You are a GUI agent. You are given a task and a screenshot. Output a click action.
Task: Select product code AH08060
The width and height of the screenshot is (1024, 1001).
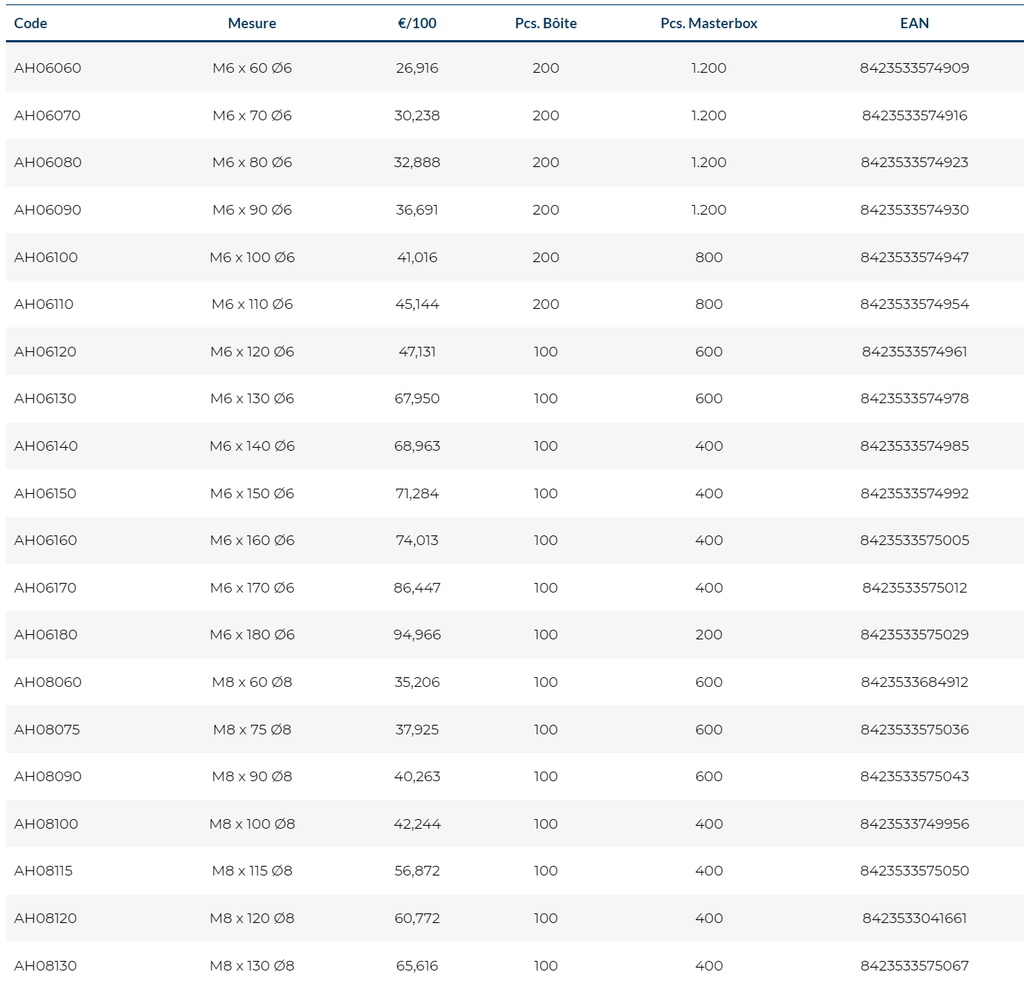(x=48, y=682)
